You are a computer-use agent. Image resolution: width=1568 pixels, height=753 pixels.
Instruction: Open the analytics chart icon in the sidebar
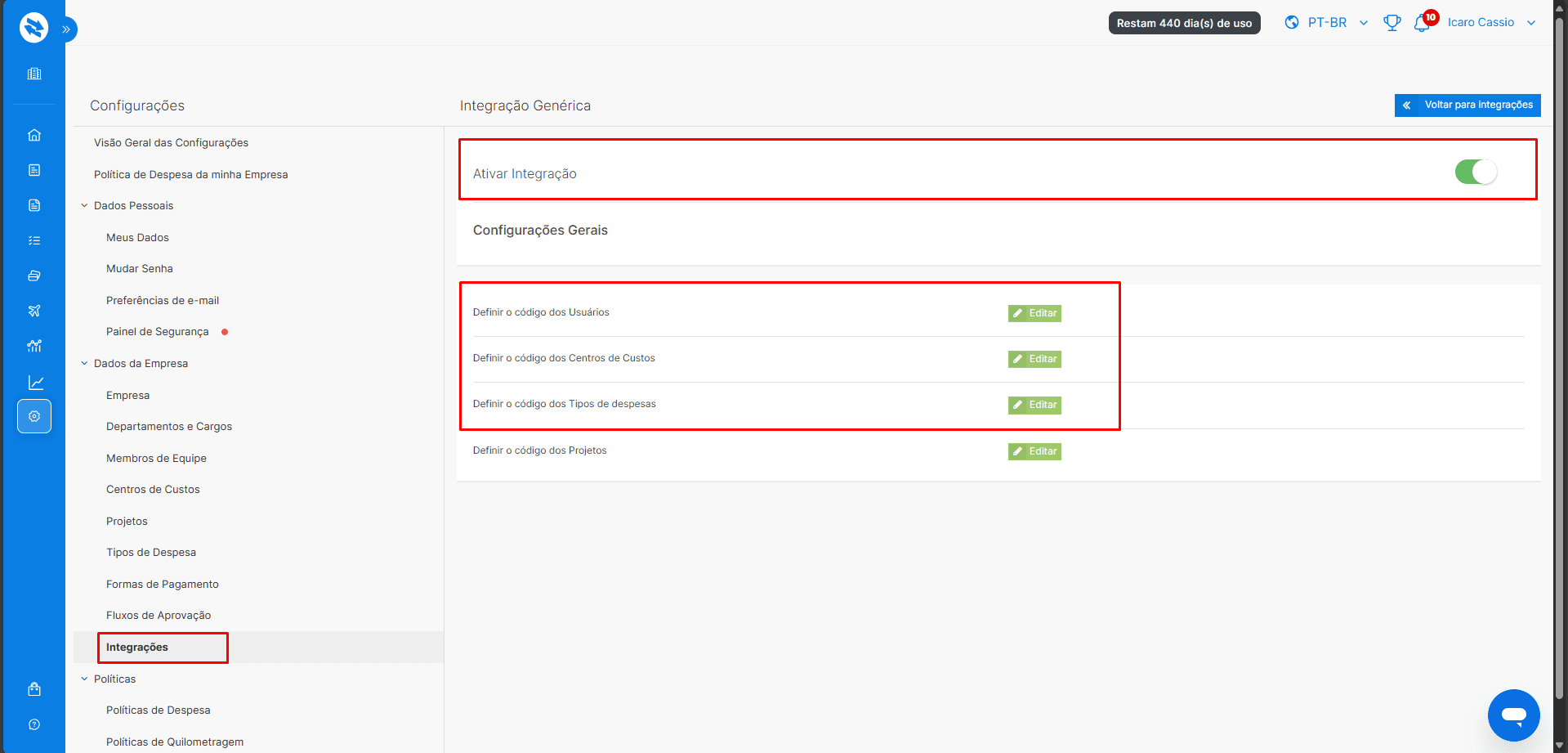pos(34,346)
